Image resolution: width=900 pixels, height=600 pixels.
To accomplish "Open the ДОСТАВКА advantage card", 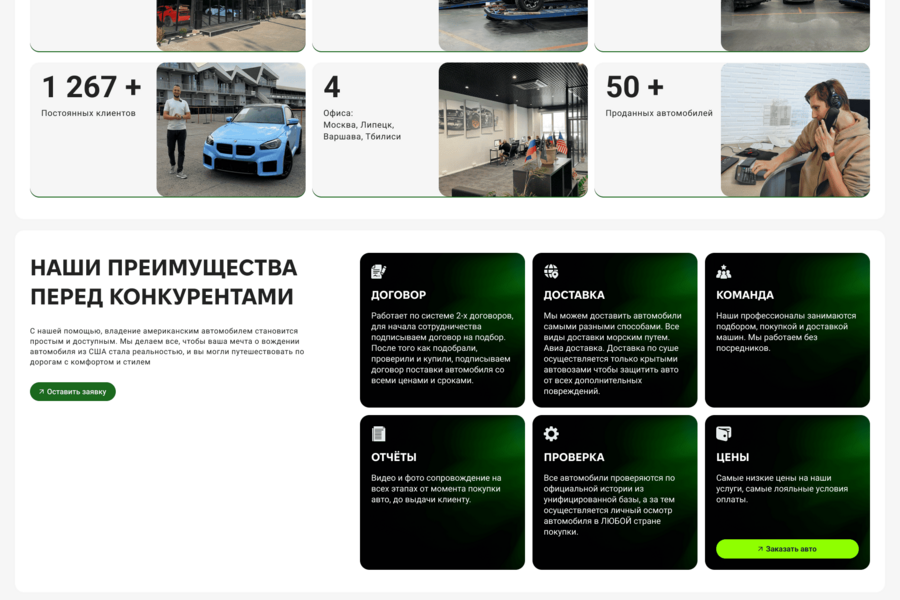I will 615,330.
